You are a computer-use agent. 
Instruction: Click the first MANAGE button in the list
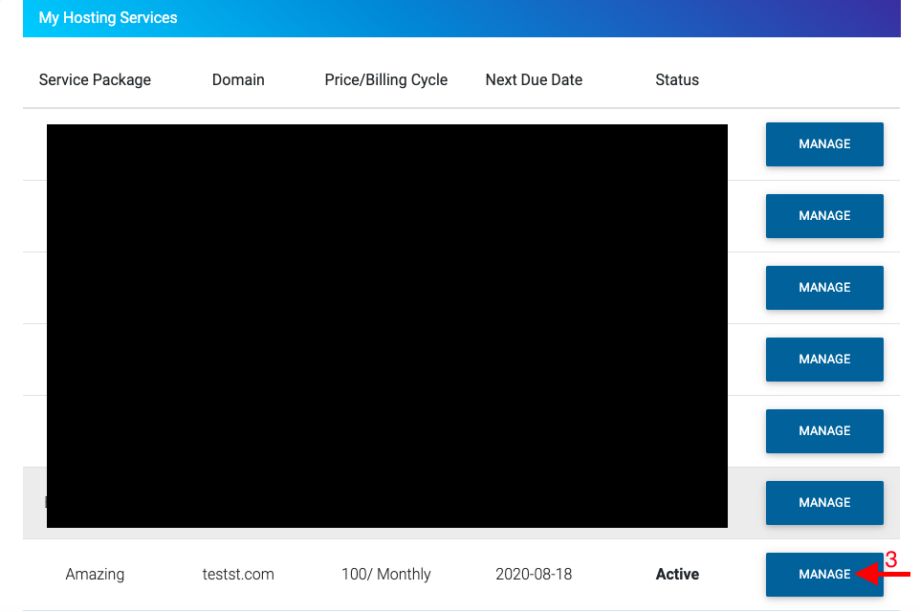tap(824, 144)
